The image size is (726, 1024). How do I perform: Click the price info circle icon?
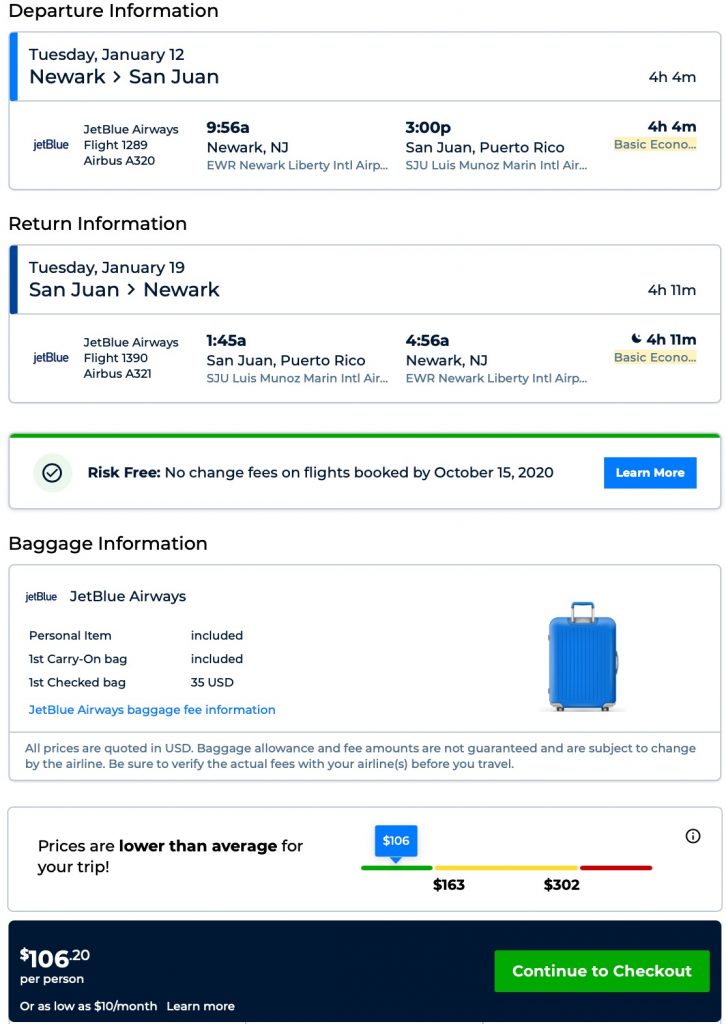[693, 836]
